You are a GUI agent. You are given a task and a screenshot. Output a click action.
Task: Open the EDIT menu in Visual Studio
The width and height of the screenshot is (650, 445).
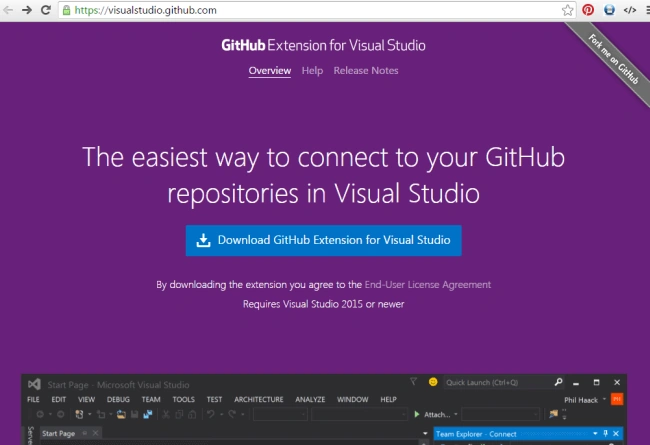coord(58,399)
